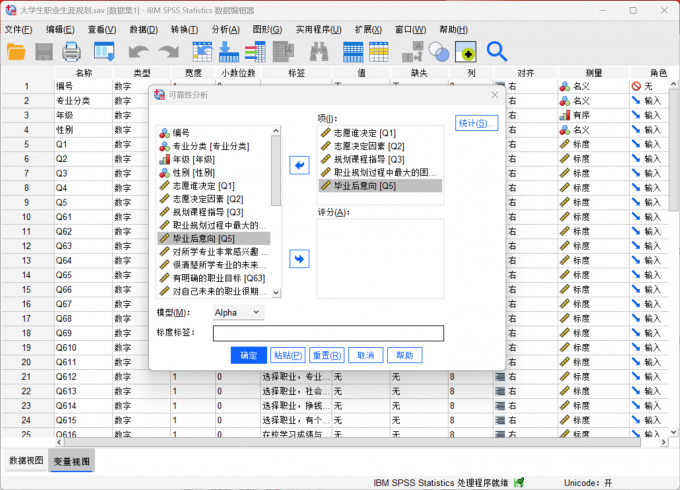The image size is (680, 490).
Task: Click the Go to variable toolbar icon
Action: (x=229, y=52)
